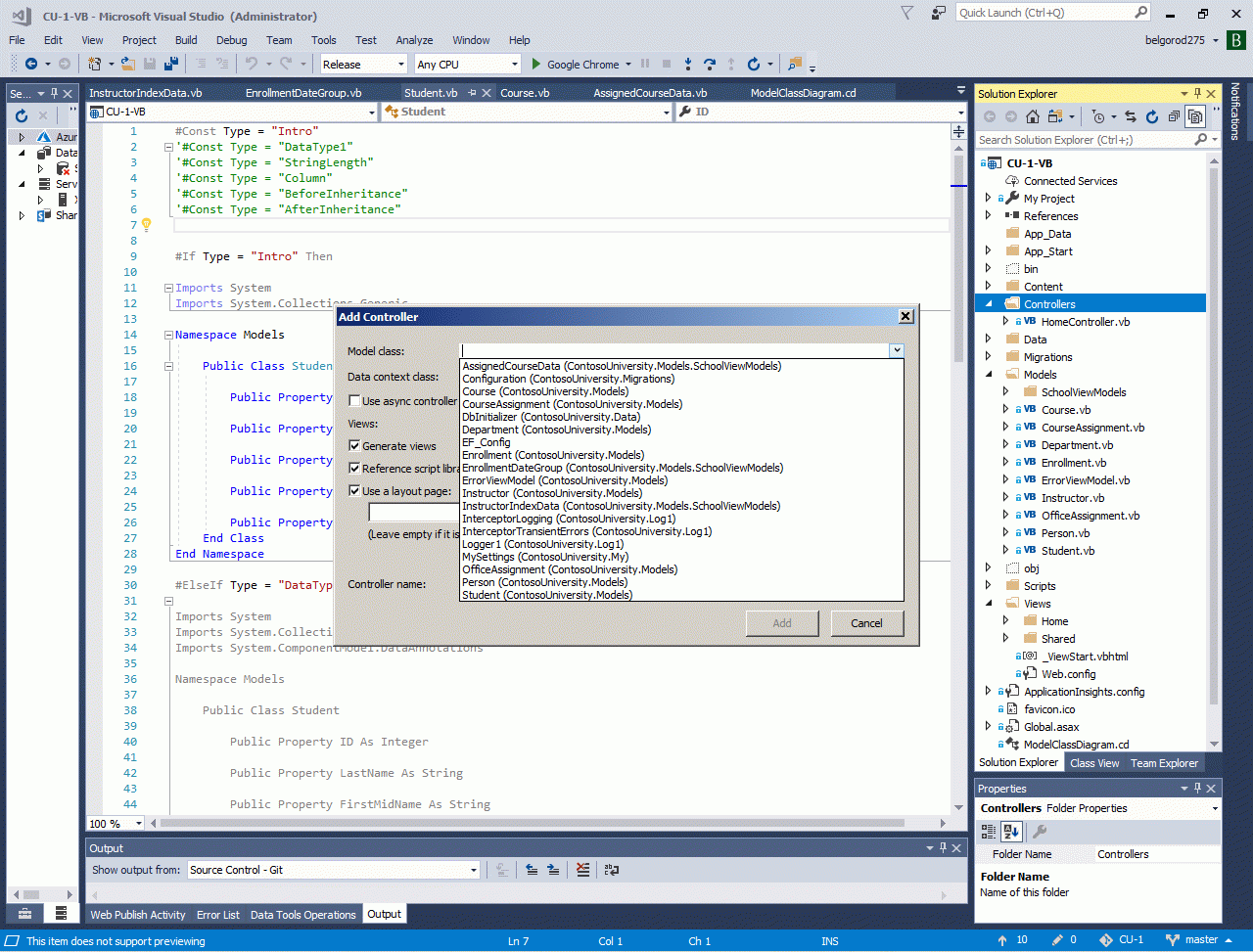The width and height of the screenshot is (1253, 952).
Task: Click the lightbulb quick actions icon
Action: [x=146, y=224]
